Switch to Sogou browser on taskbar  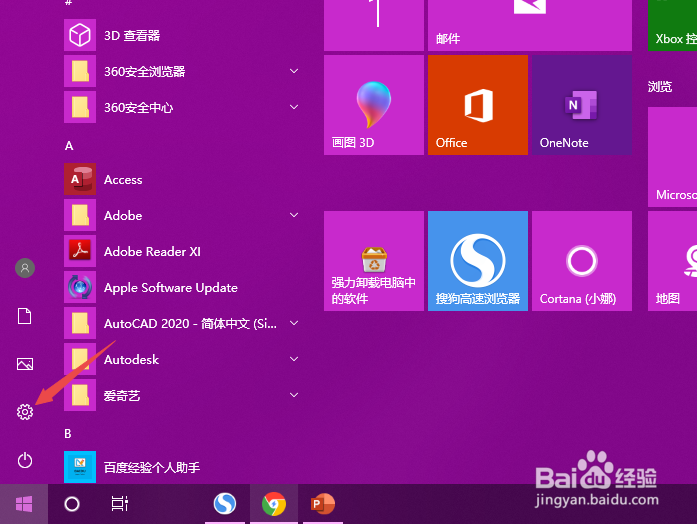pos(225,504)
